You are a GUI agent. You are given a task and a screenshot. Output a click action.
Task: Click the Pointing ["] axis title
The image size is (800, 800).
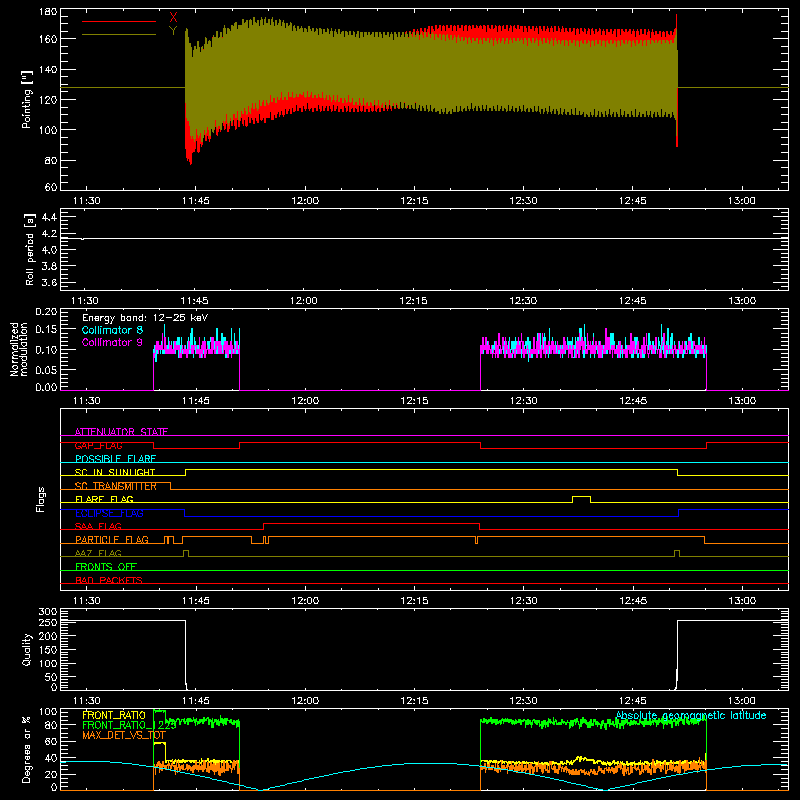coord(27,99)
